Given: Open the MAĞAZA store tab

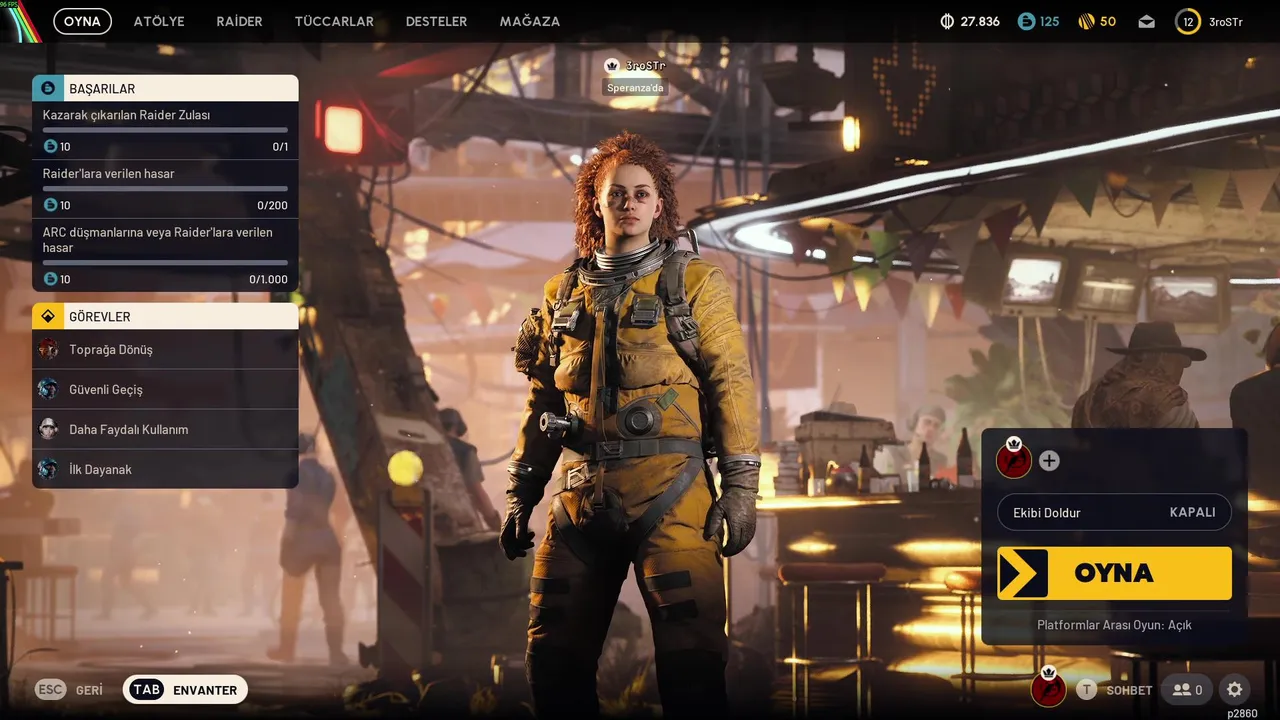Looking at the screenshot, I should point(530,21).
